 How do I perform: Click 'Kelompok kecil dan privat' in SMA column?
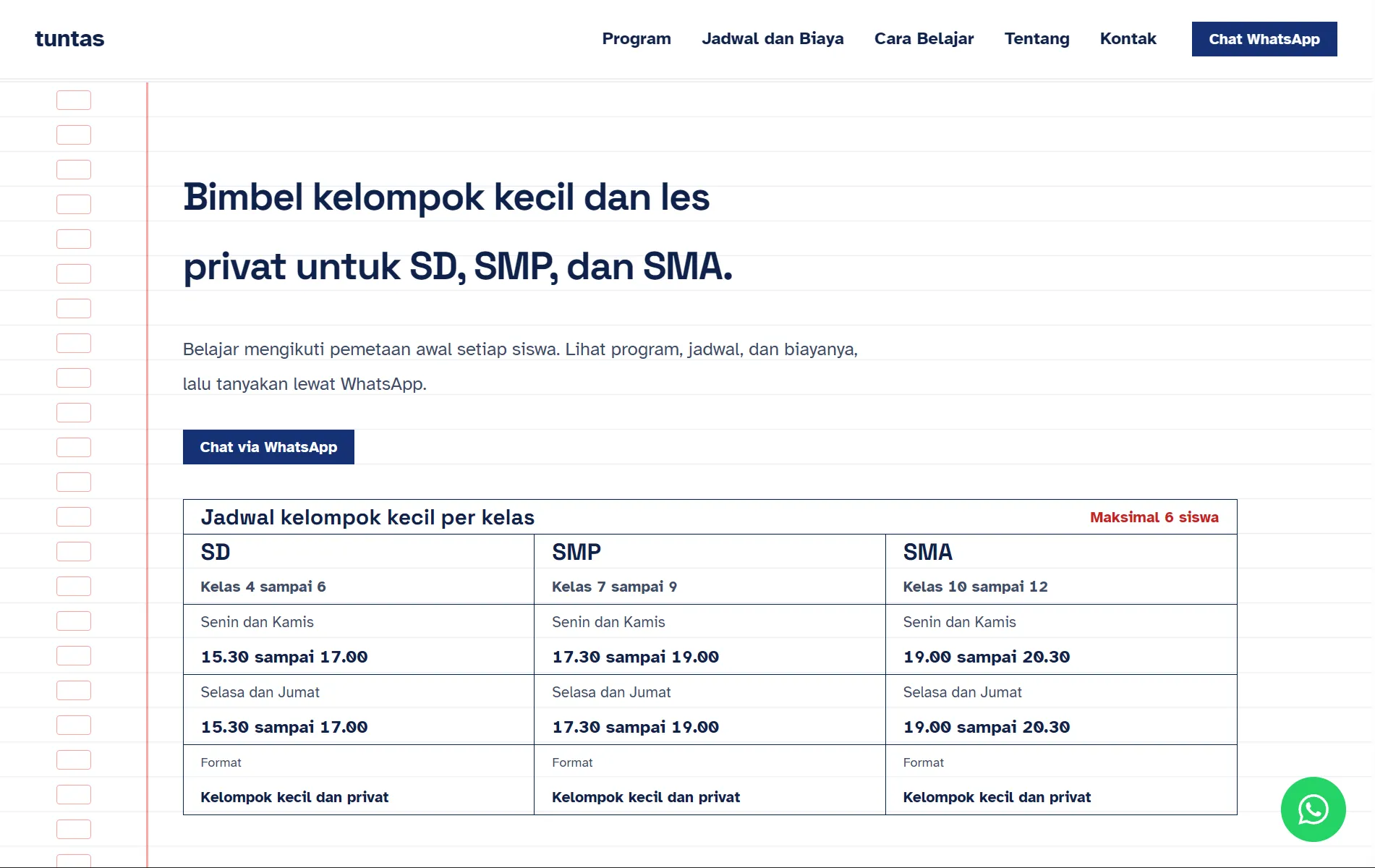point(997,797)
